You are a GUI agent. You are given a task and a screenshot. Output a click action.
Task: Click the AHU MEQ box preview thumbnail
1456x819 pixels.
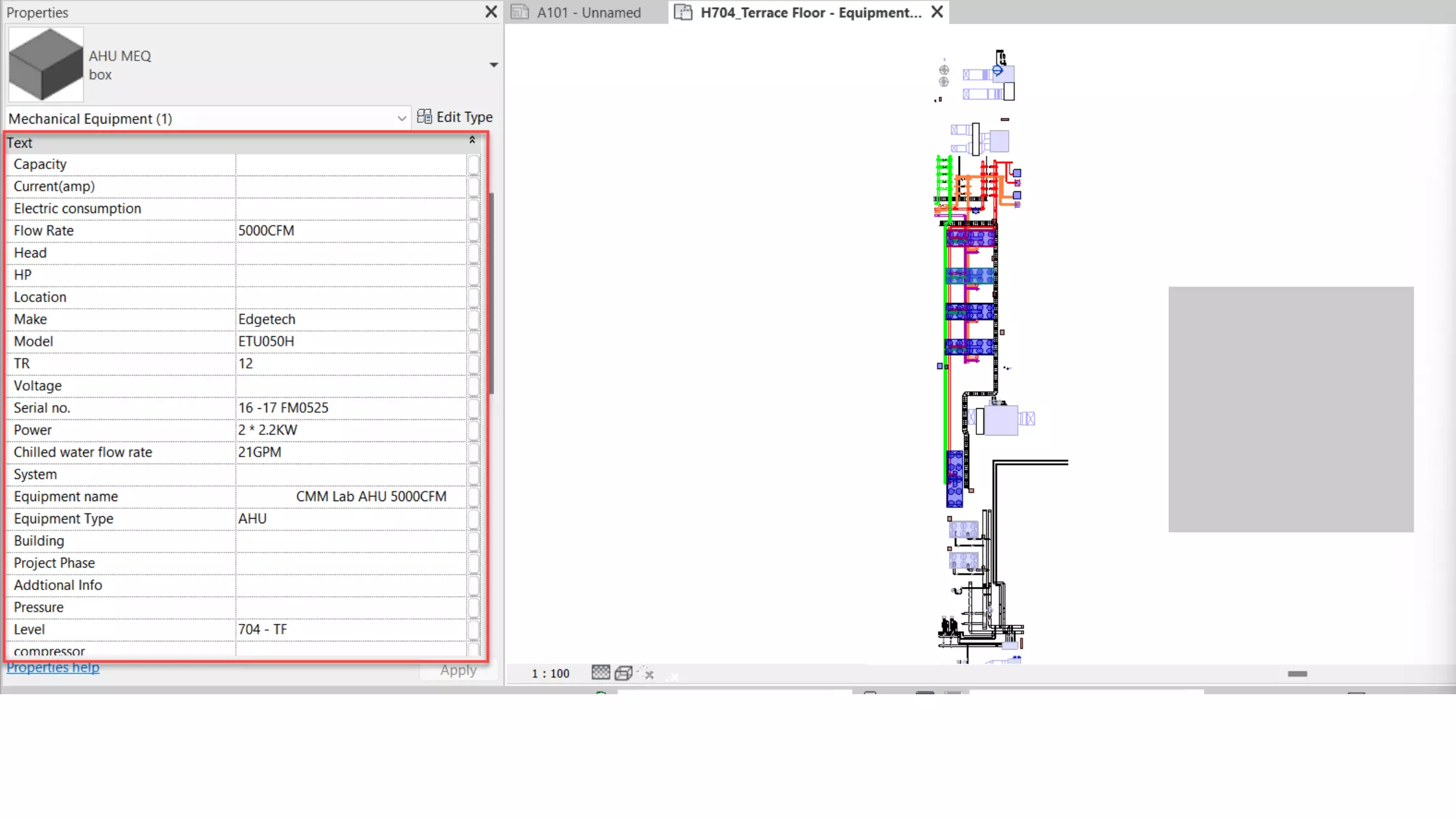(x=45, y=64)
